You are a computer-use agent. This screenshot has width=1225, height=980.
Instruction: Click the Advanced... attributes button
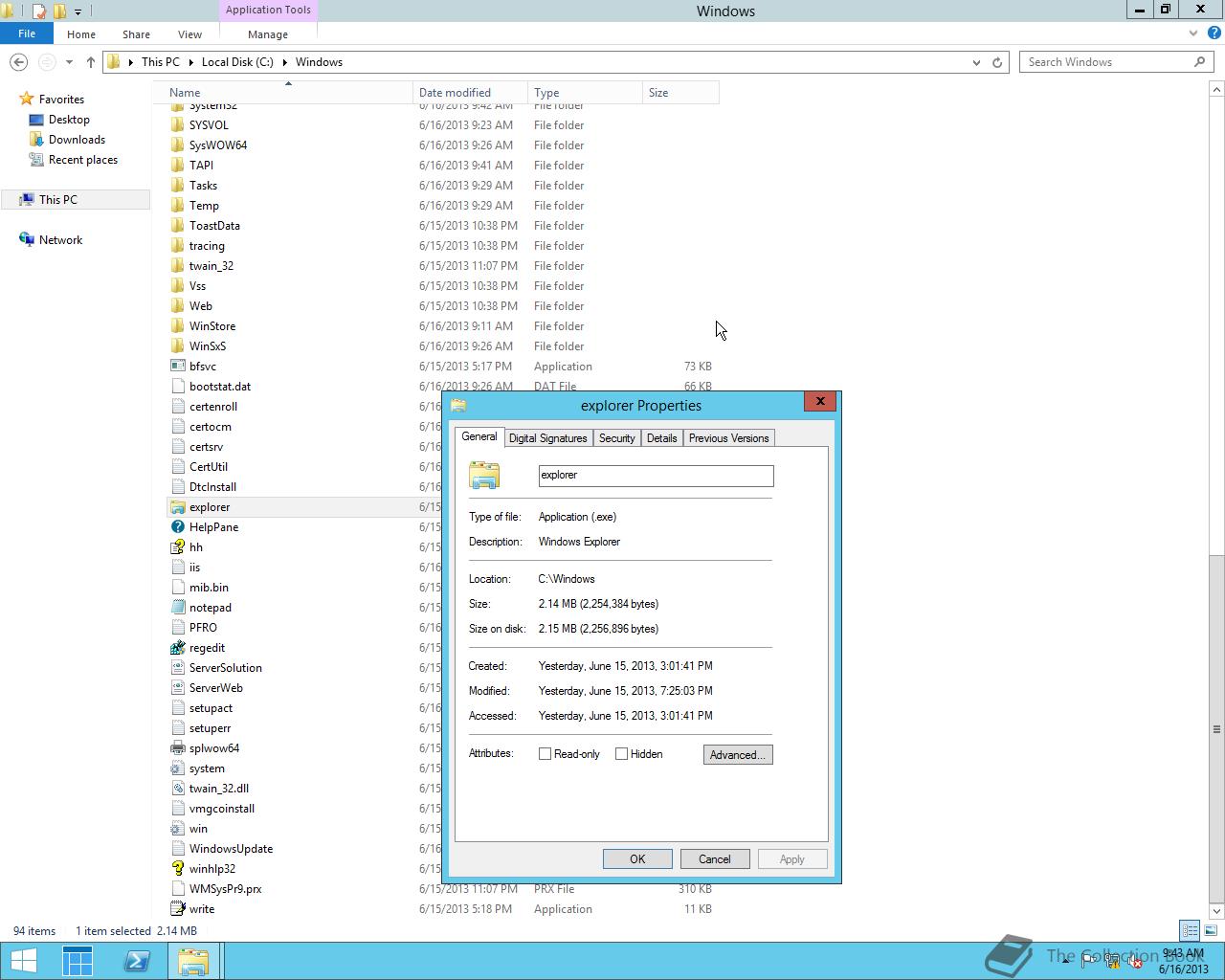point(738,755)
